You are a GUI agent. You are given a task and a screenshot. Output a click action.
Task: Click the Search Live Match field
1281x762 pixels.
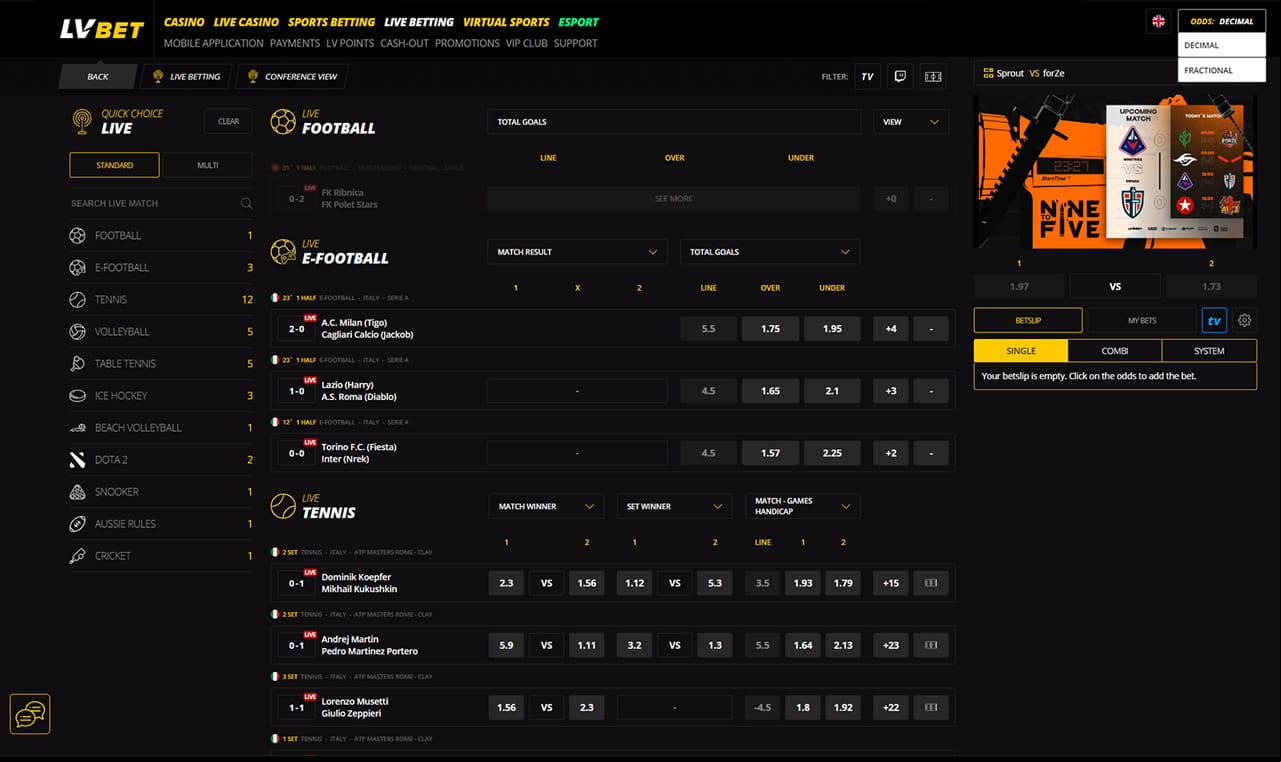[161, 203]
